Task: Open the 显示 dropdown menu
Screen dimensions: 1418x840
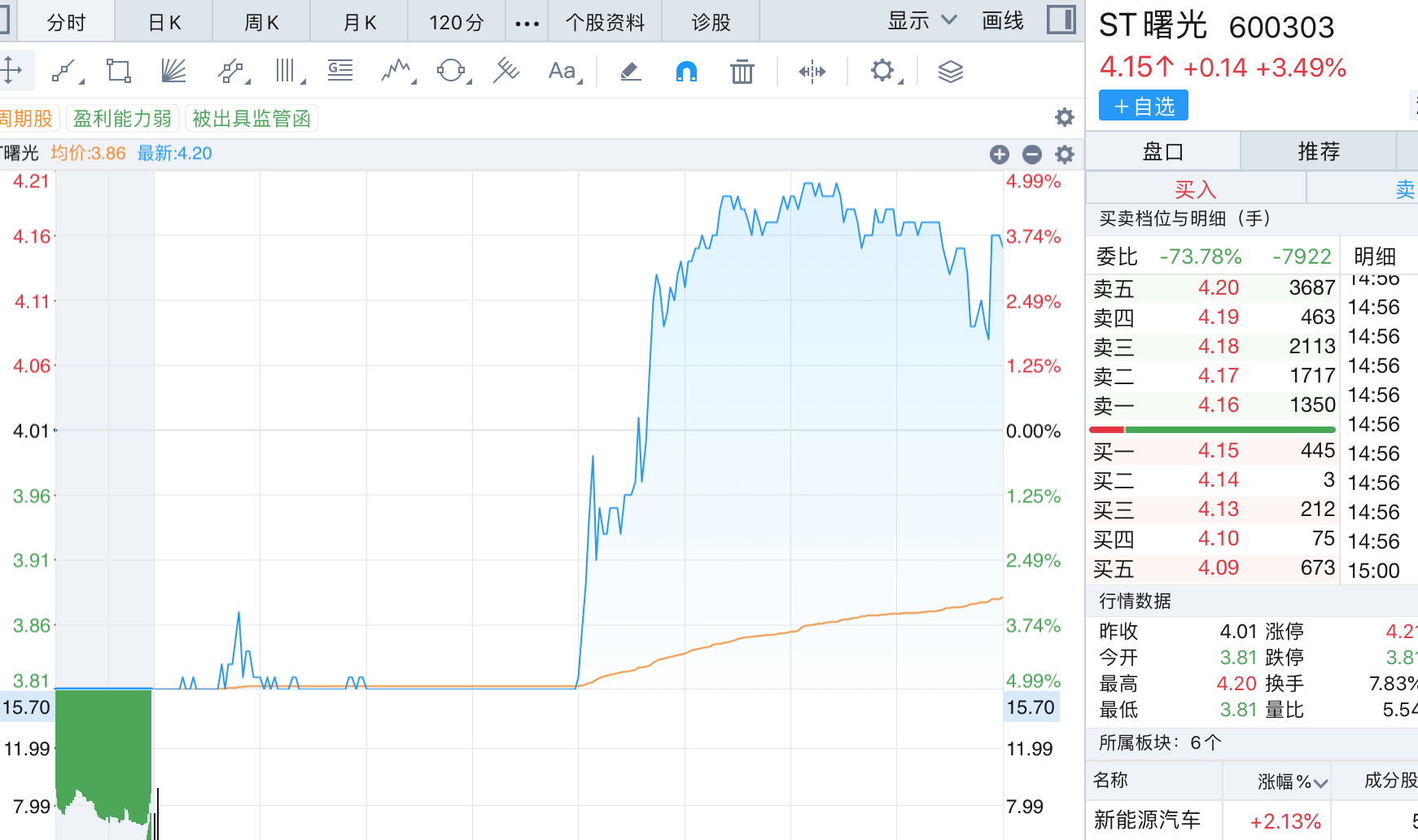Action: [x=921, y=21]
